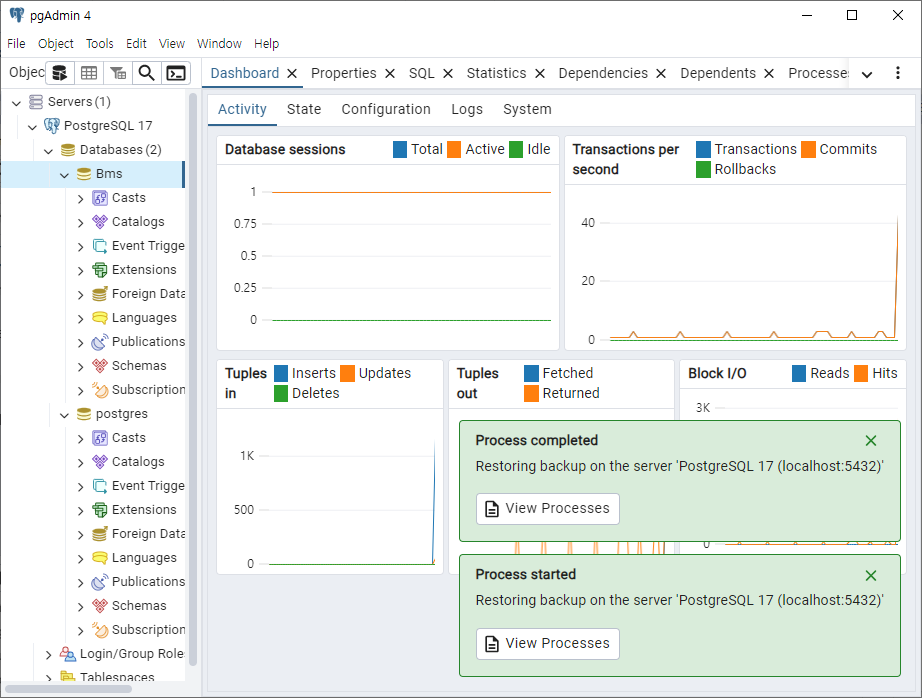Image resolution: width=922 pixels, height=698 pixels.
Task: Collapse the Servers (1) tree node
Action: point(16,103)
